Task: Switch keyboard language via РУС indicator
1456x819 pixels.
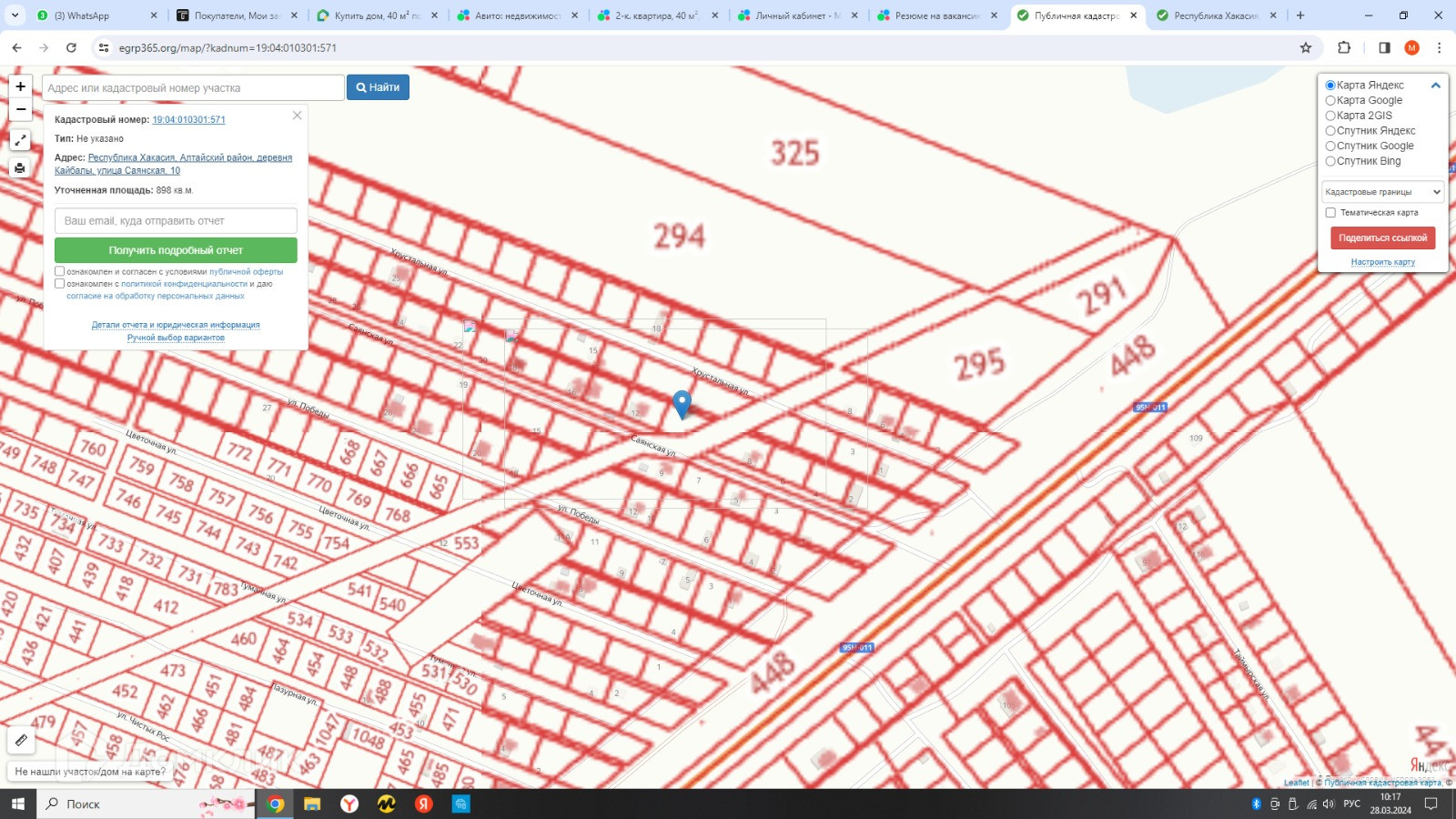Action: pyautogui.click(x=1352, y=804)
